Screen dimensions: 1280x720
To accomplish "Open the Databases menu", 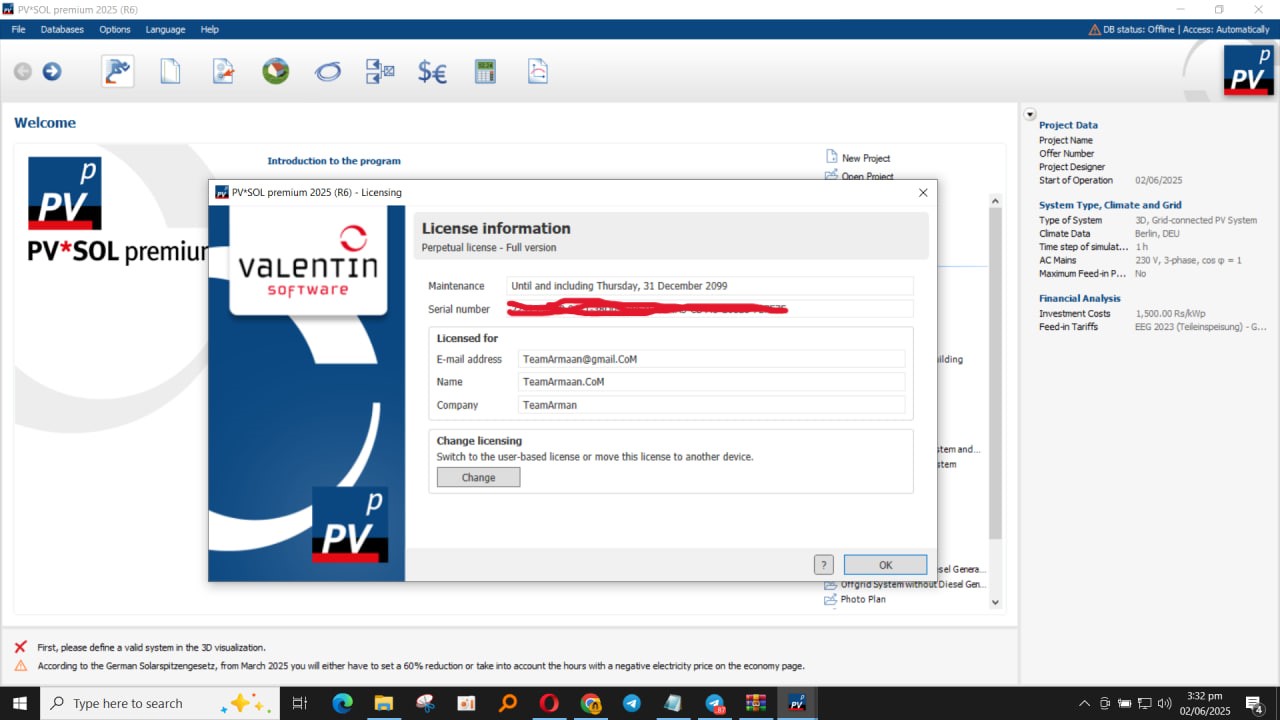I will click(62, 29).
